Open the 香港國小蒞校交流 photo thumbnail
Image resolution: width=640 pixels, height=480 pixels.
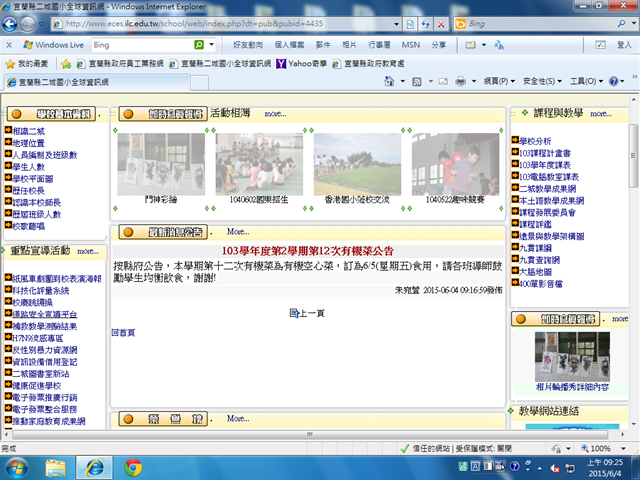click(x=357, y=164)
